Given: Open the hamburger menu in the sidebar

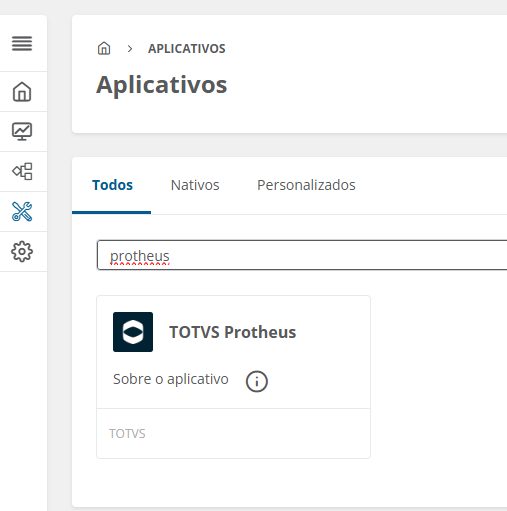Looking at the screenshot, I should [x=22, y=44].
